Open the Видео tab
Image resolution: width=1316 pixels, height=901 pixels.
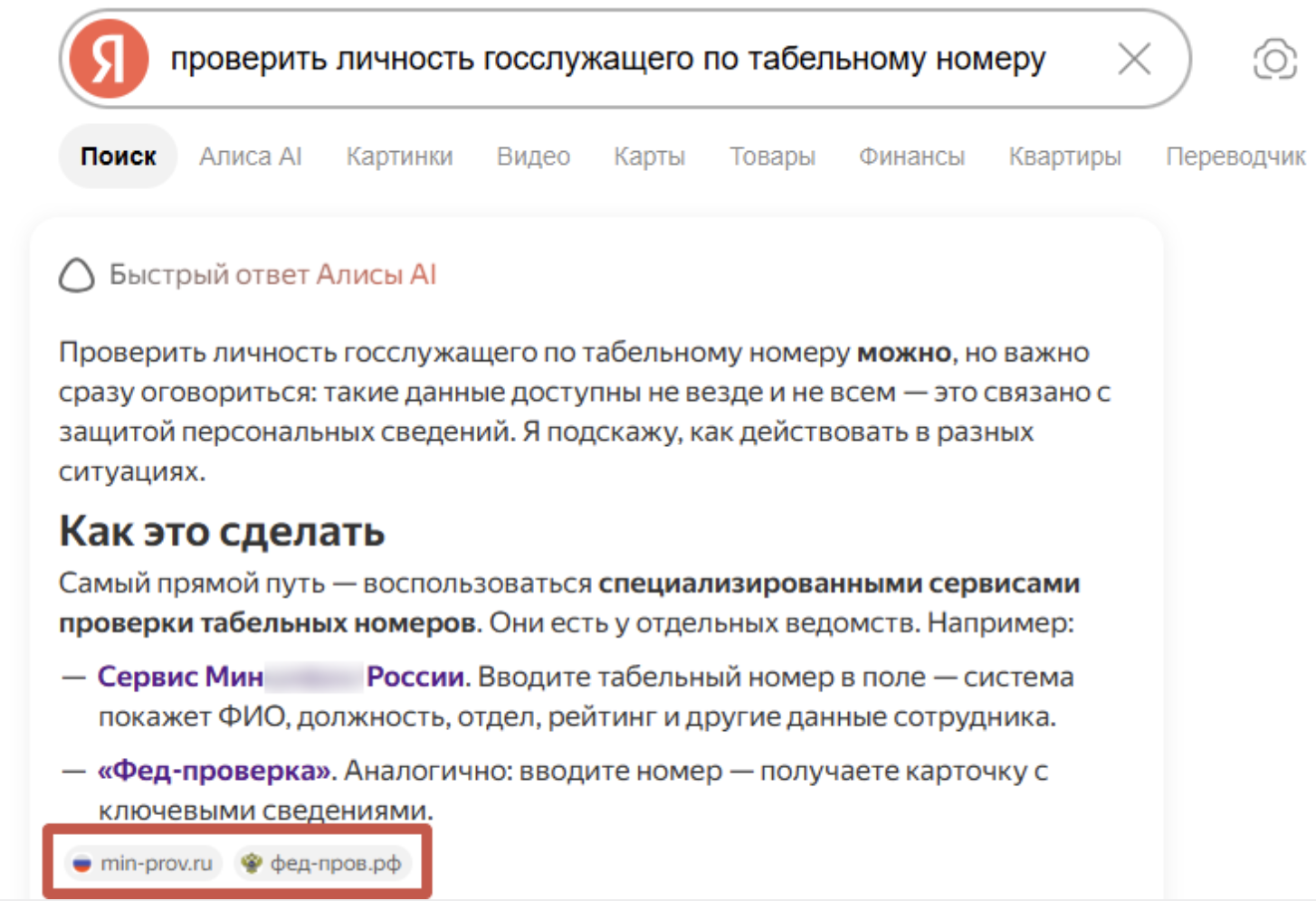pyautogui.click(x=533, y=156)
